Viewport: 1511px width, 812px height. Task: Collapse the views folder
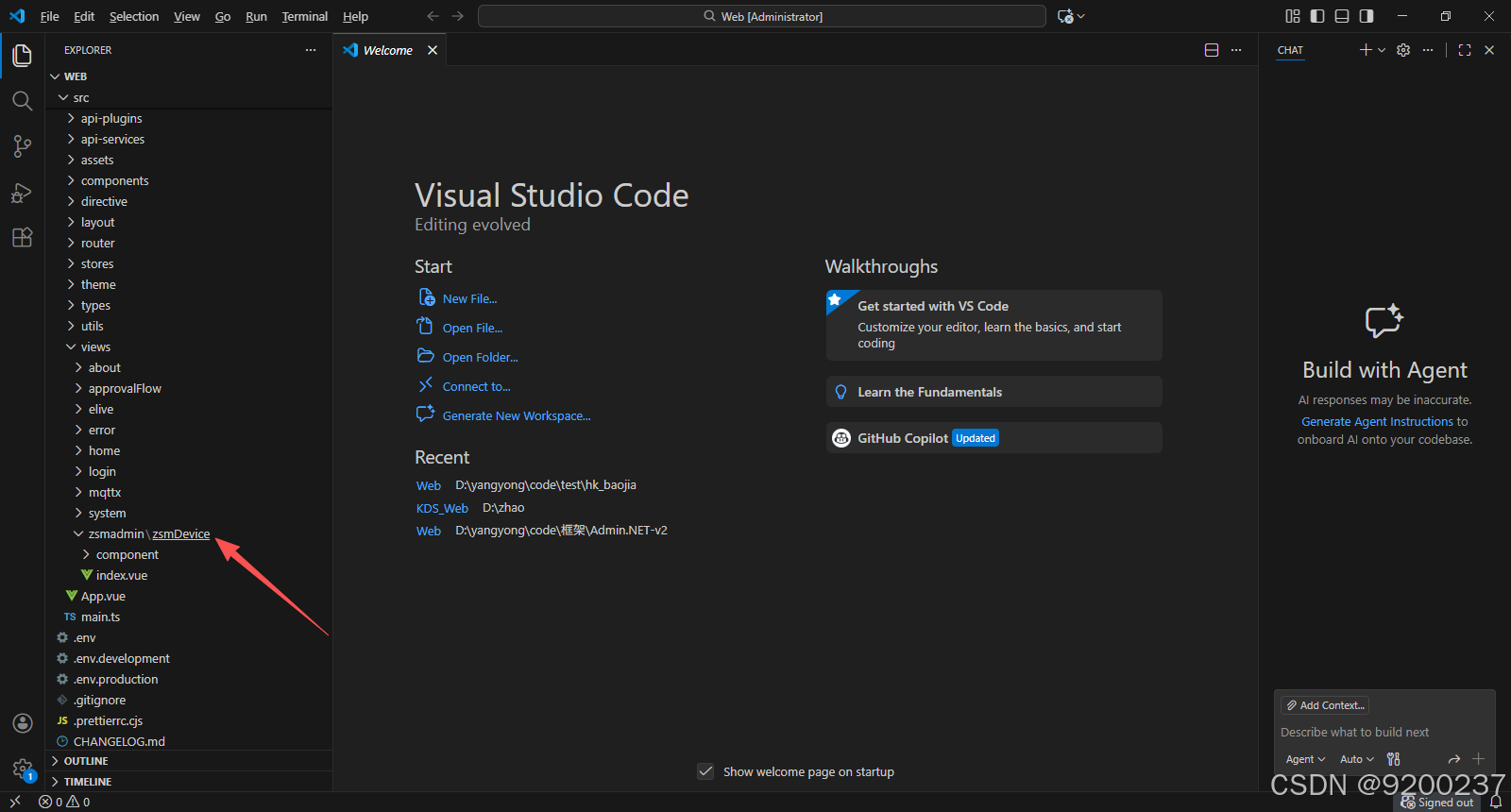[189, 347]
